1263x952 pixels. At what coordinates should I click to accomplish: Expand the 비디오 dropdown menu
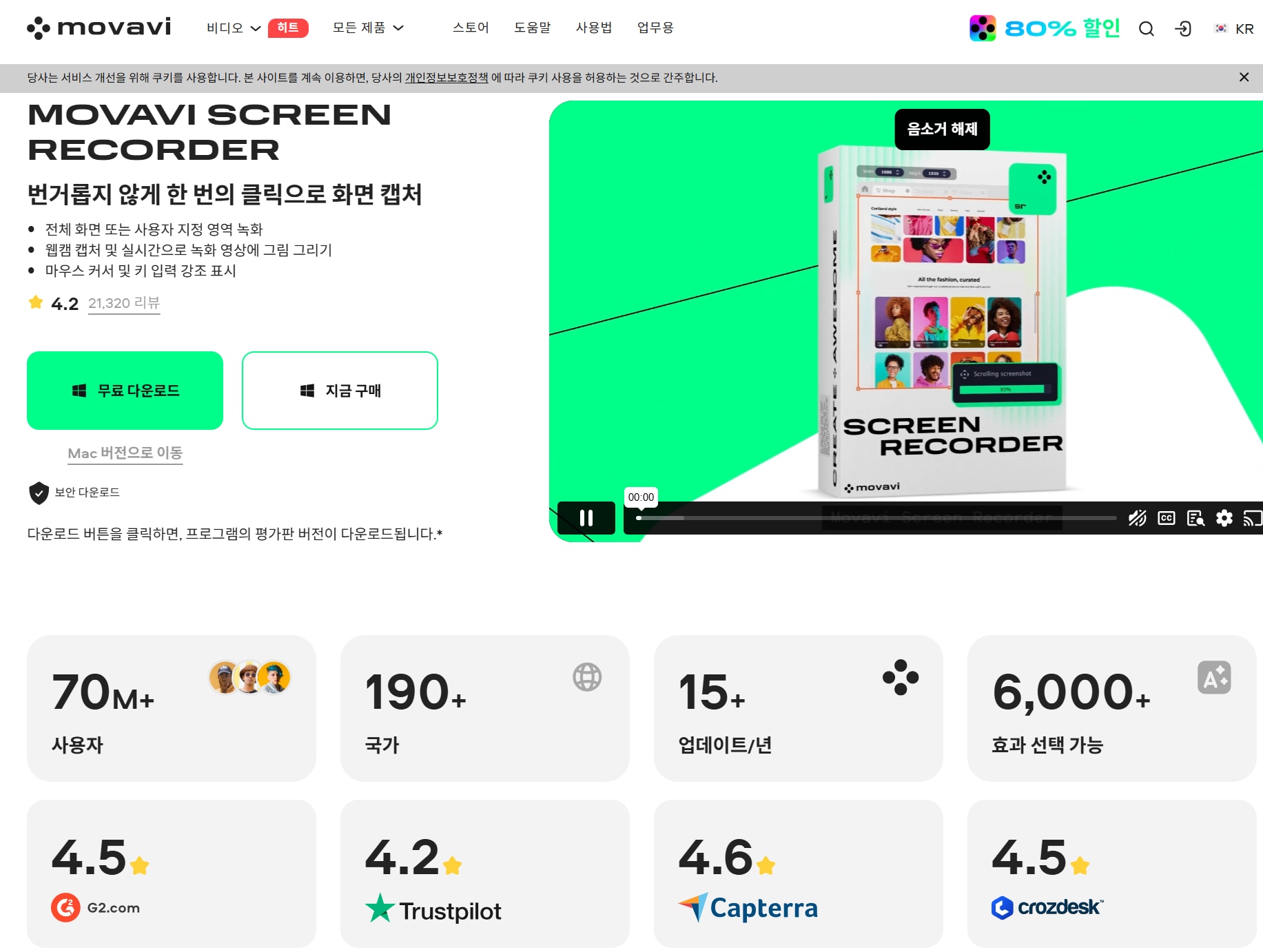coord(234,28)
